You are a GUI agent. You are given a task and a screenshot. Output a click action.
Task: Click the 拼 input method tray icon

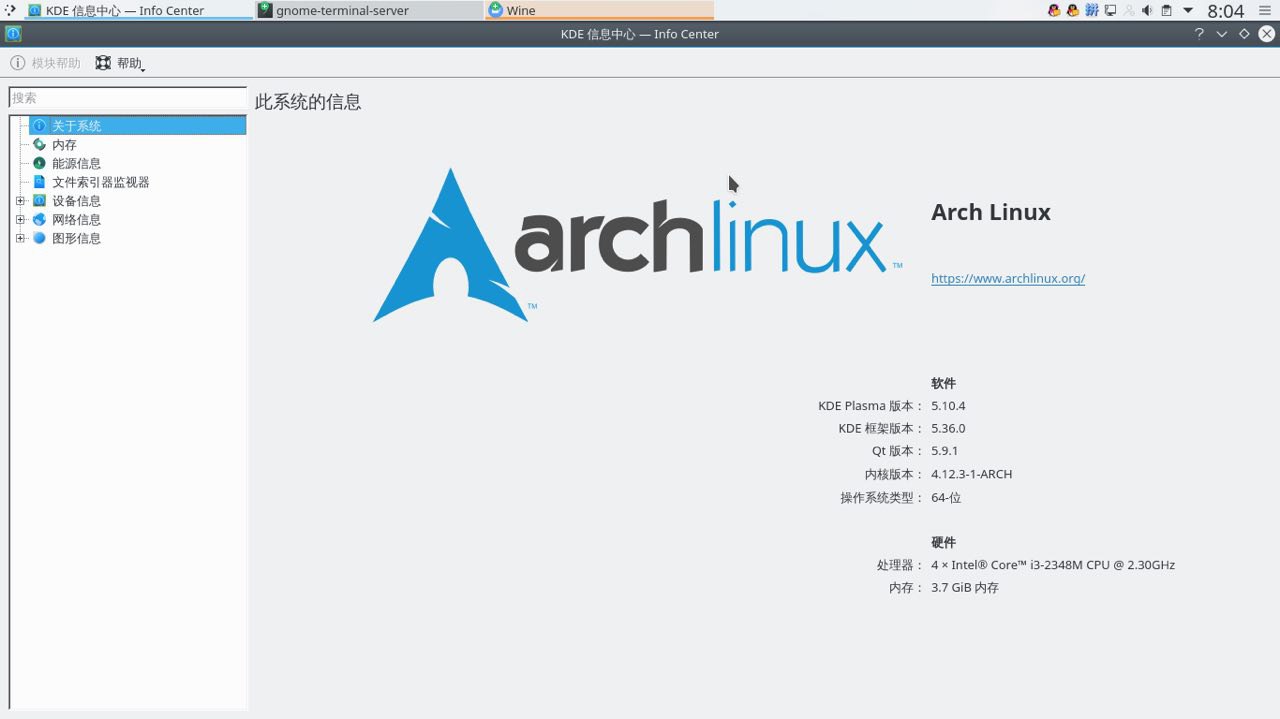tap(1092, 11)
